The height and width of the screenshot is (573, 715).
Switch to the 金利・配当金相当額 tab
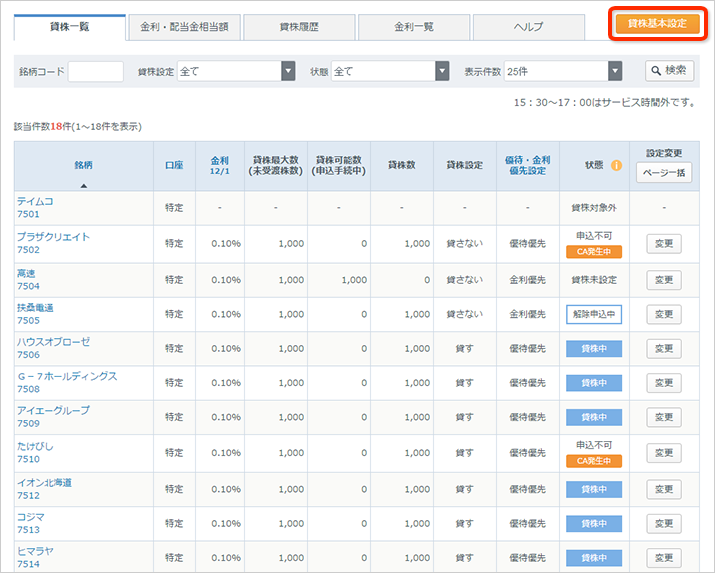184,27
